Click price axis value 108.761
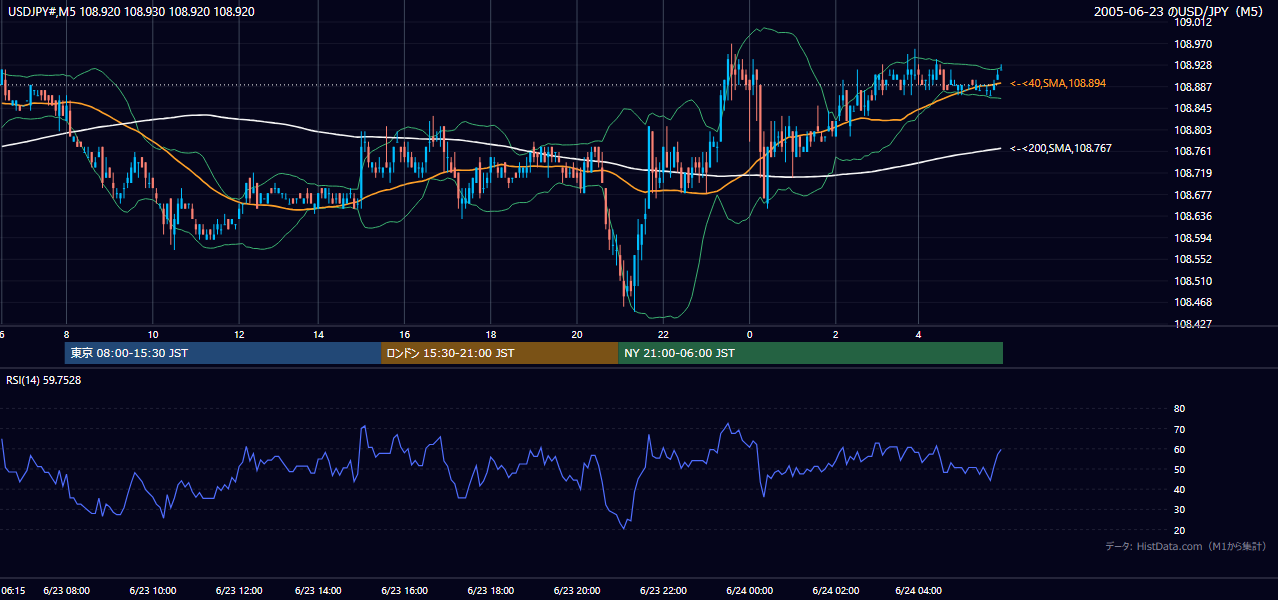Viewport: 1278px width, 600px height. coord(1192,152)
